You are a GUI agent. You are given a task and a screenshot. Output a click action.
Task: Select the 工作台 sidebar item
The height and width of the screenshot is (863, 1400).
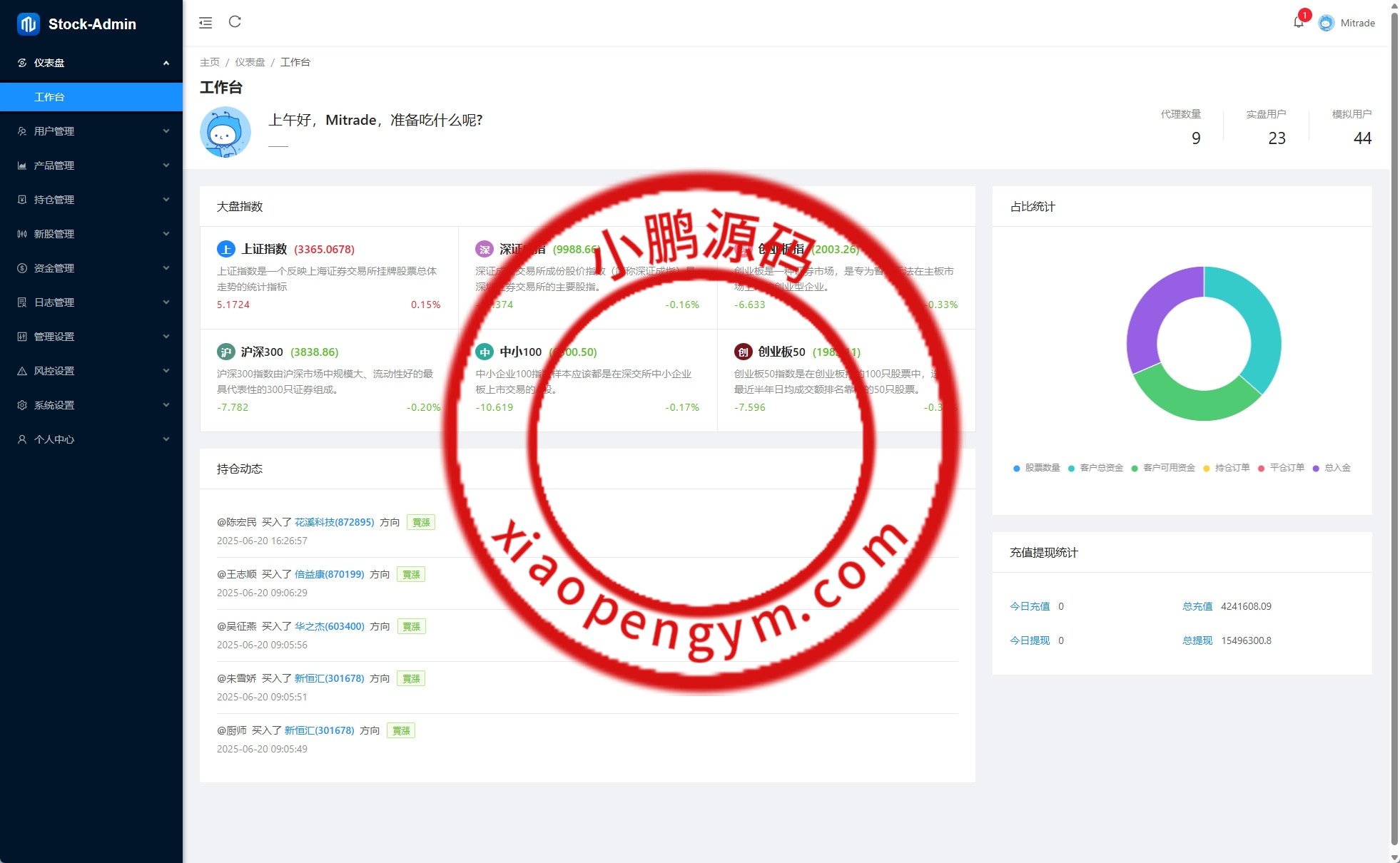(49, 97)
